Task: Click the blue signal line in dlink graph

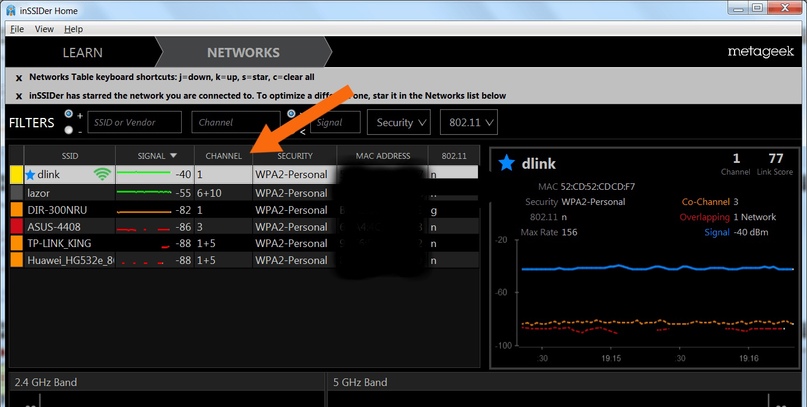Action: click(657, 268)
